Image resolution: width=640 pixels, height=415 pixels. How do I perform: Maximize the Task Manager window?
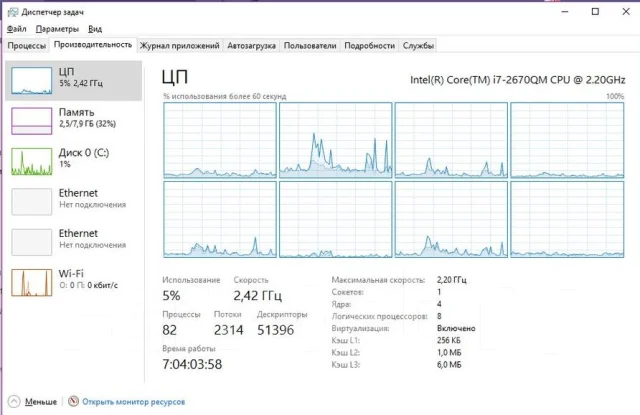point(596,12)
